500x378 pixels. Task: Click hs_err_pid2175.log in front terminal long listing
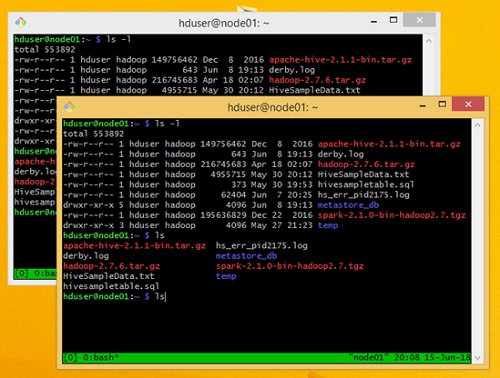[364, 195]
